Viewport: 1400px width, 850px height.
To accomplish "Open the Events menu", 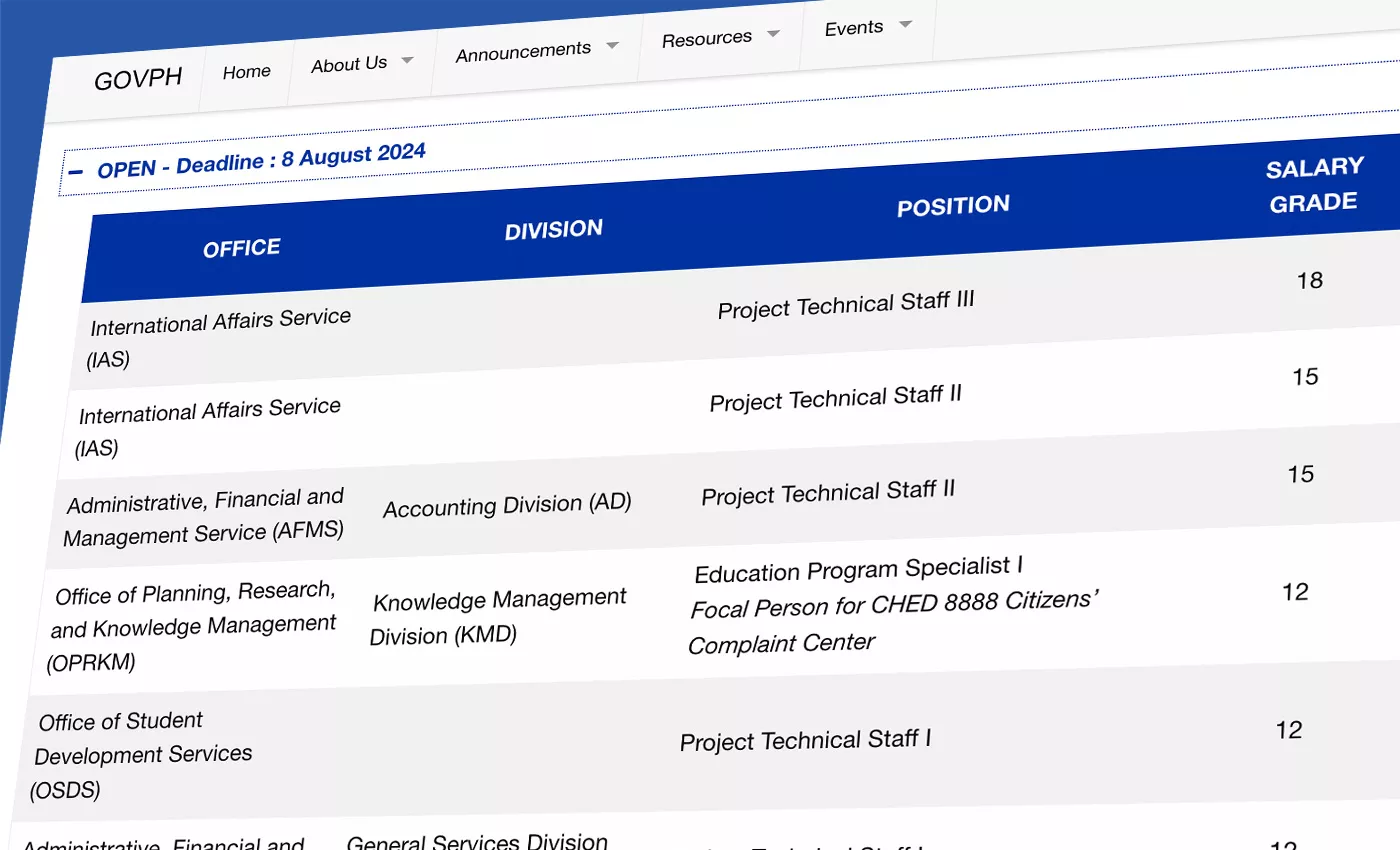I will [852, 27].
